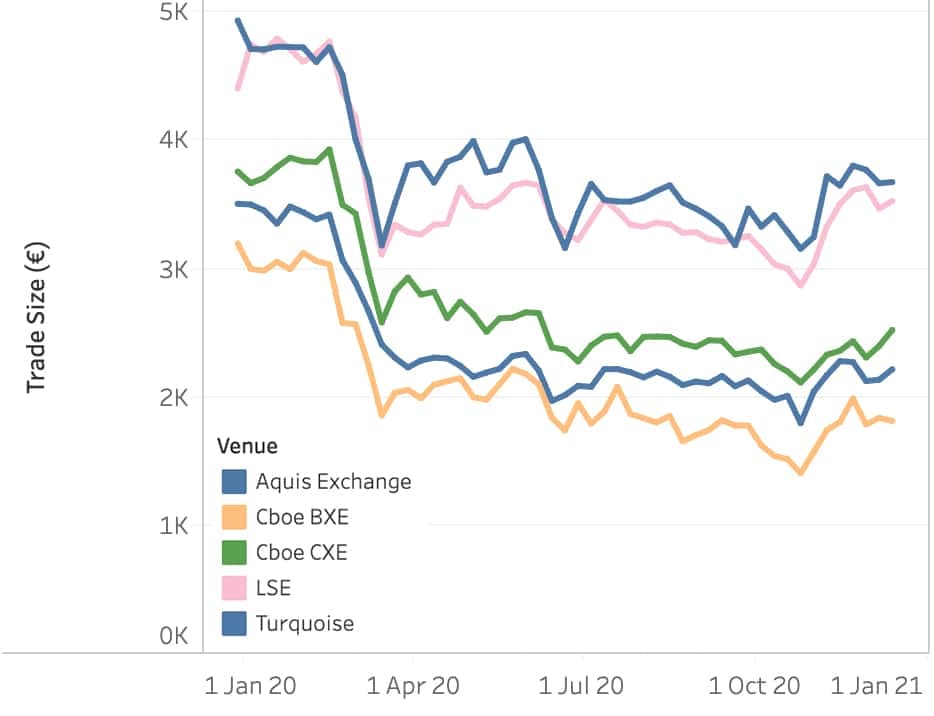The image size is (934, 716).
Task: Click the Venue legend title
Action: pos(249,445)
